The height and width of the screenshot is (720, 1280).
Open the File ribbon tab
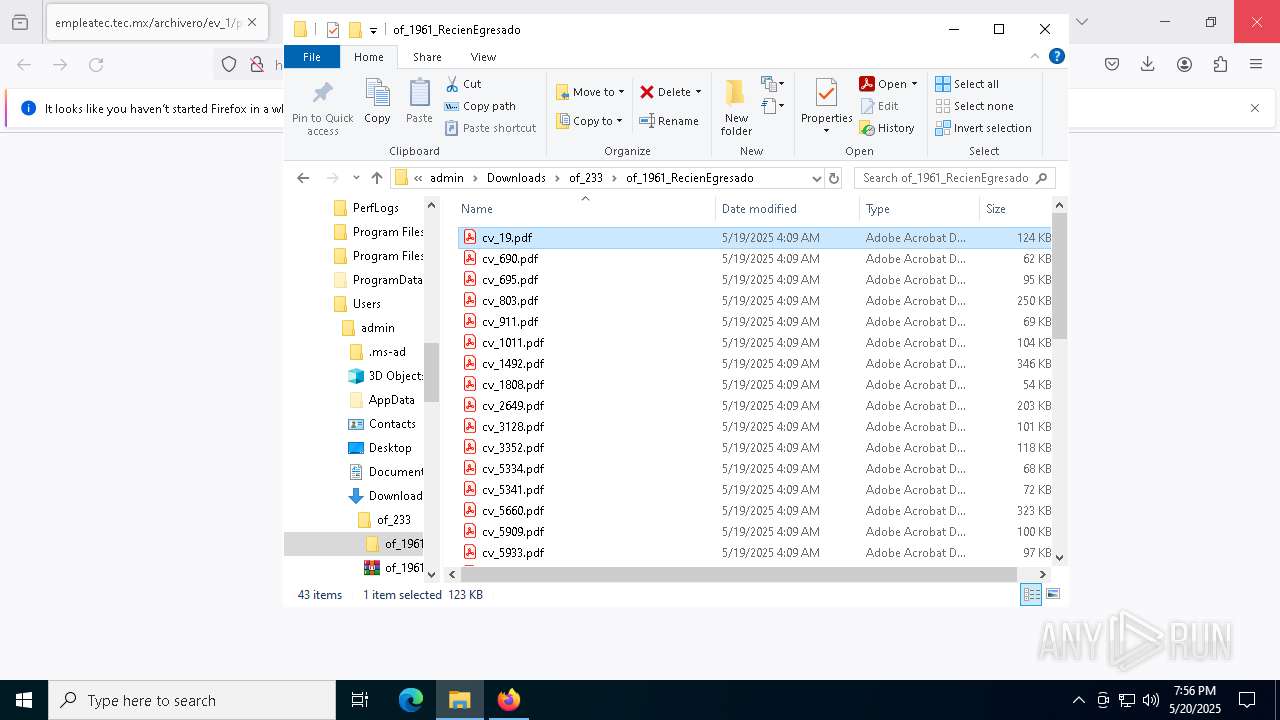(312, 57)
